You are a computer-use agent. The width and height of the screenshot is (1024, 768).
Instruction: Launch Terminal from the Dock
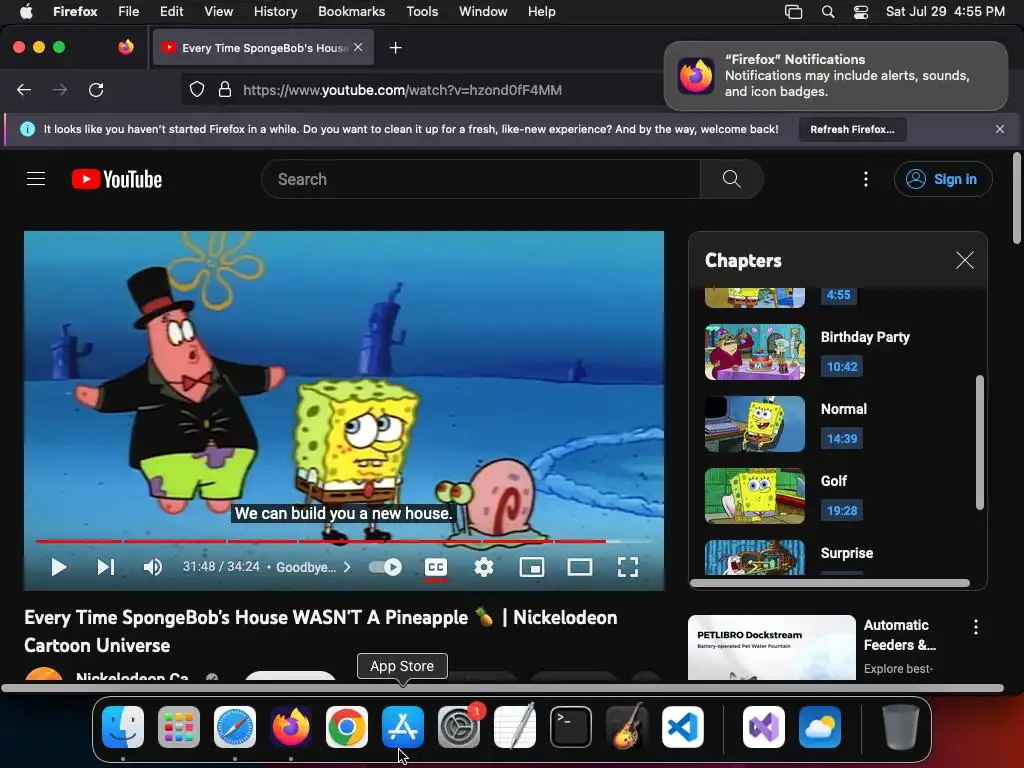(x=571, y=726)
